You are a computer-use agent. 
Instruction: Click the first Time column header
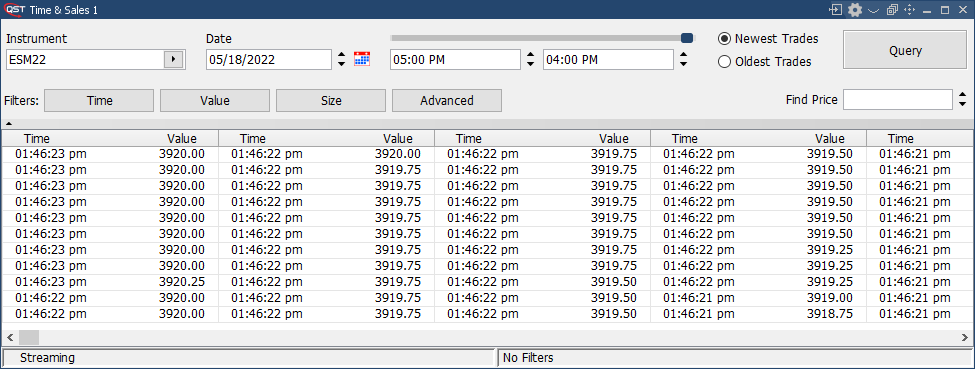tap(37, 139)
